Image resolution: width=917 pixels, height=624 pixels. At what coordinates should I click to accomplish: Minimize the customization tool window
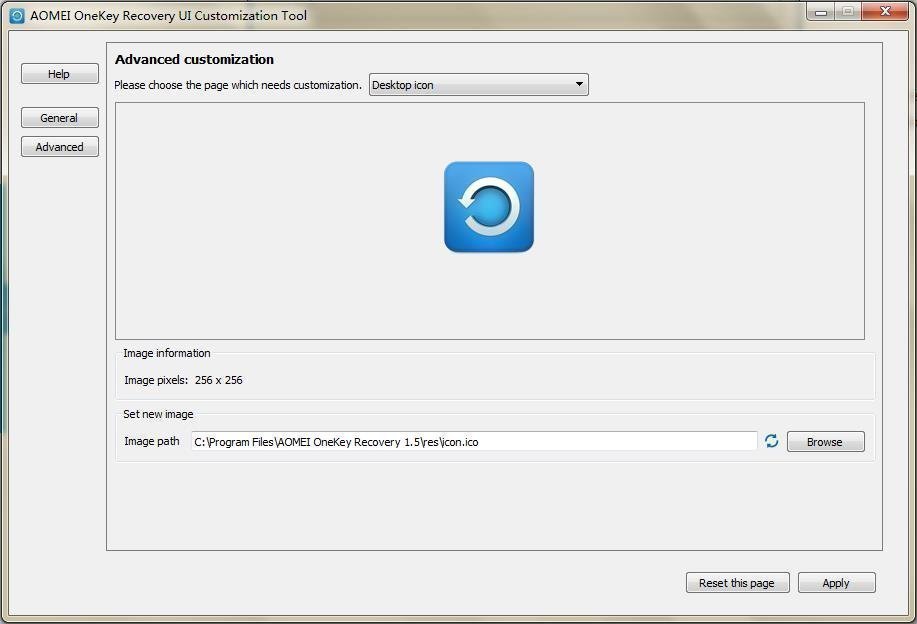pos(821,12)
